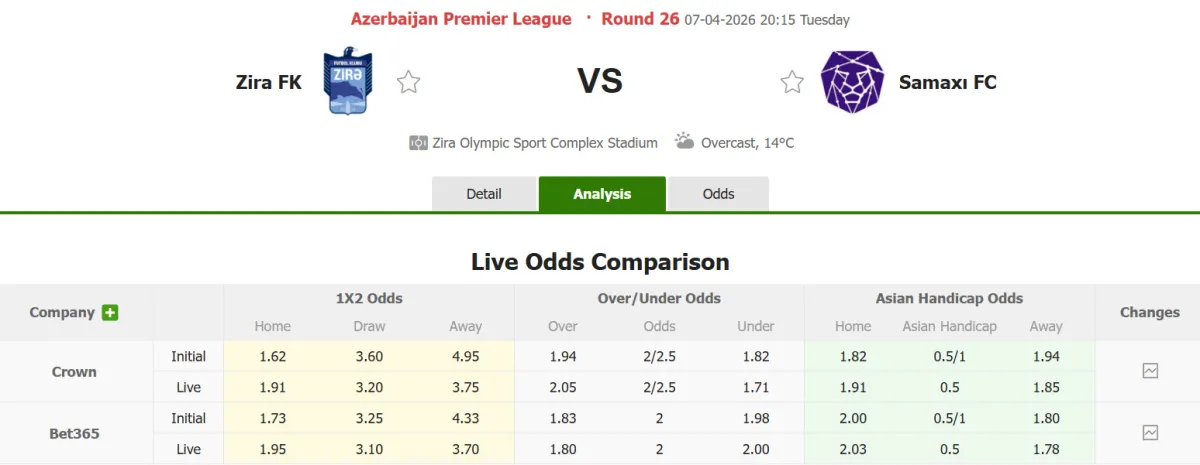Favorite Samaxı FC with the star
Viewport: 1200px width, 465px height.
pyautogui.click(x=792, y=82)
